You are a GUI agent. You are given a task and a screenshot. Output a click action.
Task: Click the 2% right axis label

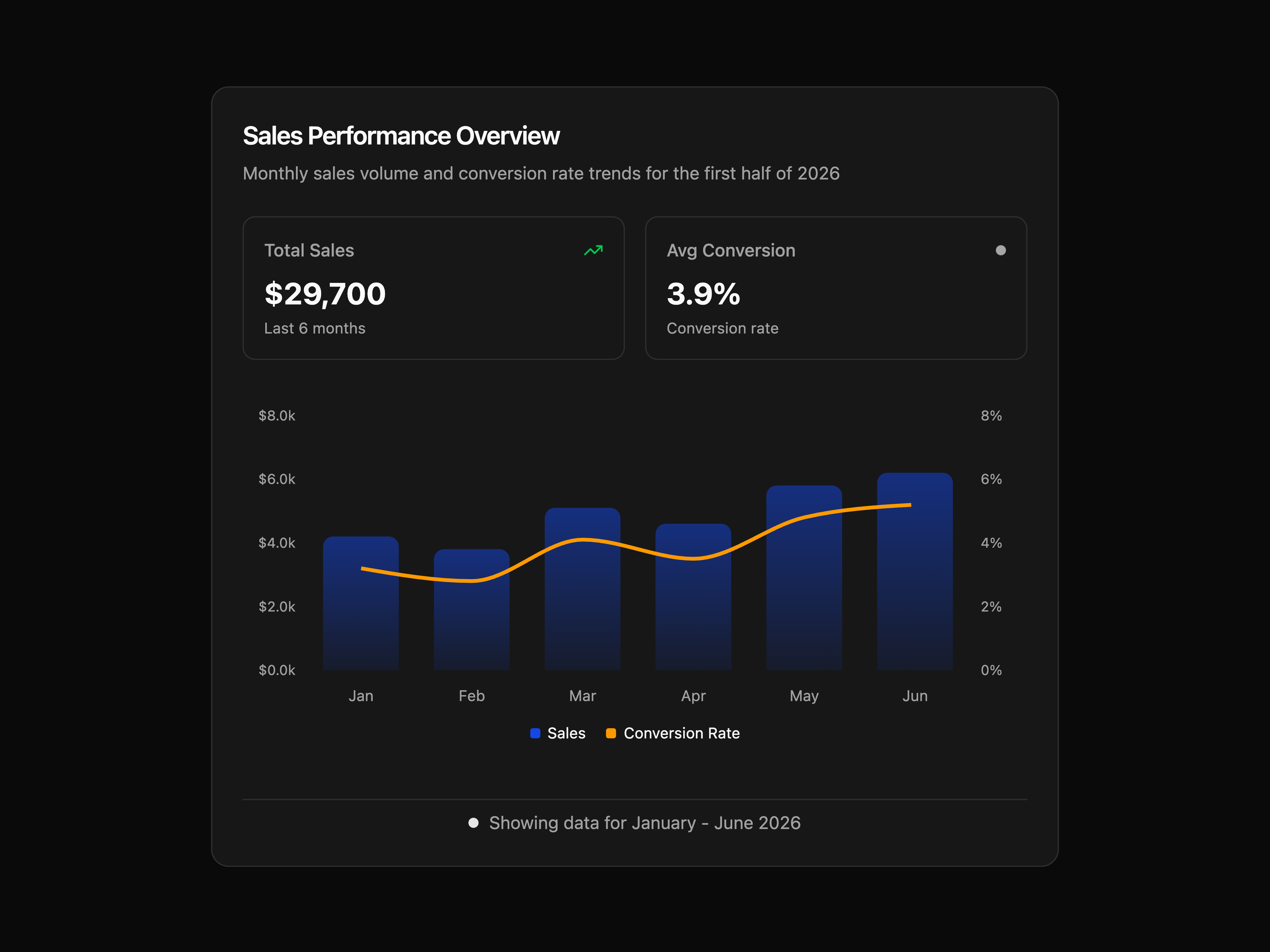coord(991,607)
